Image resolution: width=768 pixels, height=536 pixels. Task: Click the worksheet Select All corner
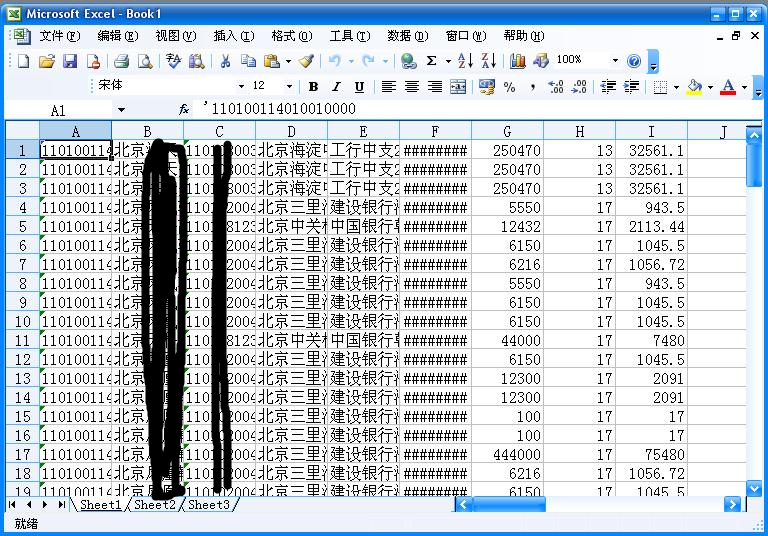[x=22, y=131]
